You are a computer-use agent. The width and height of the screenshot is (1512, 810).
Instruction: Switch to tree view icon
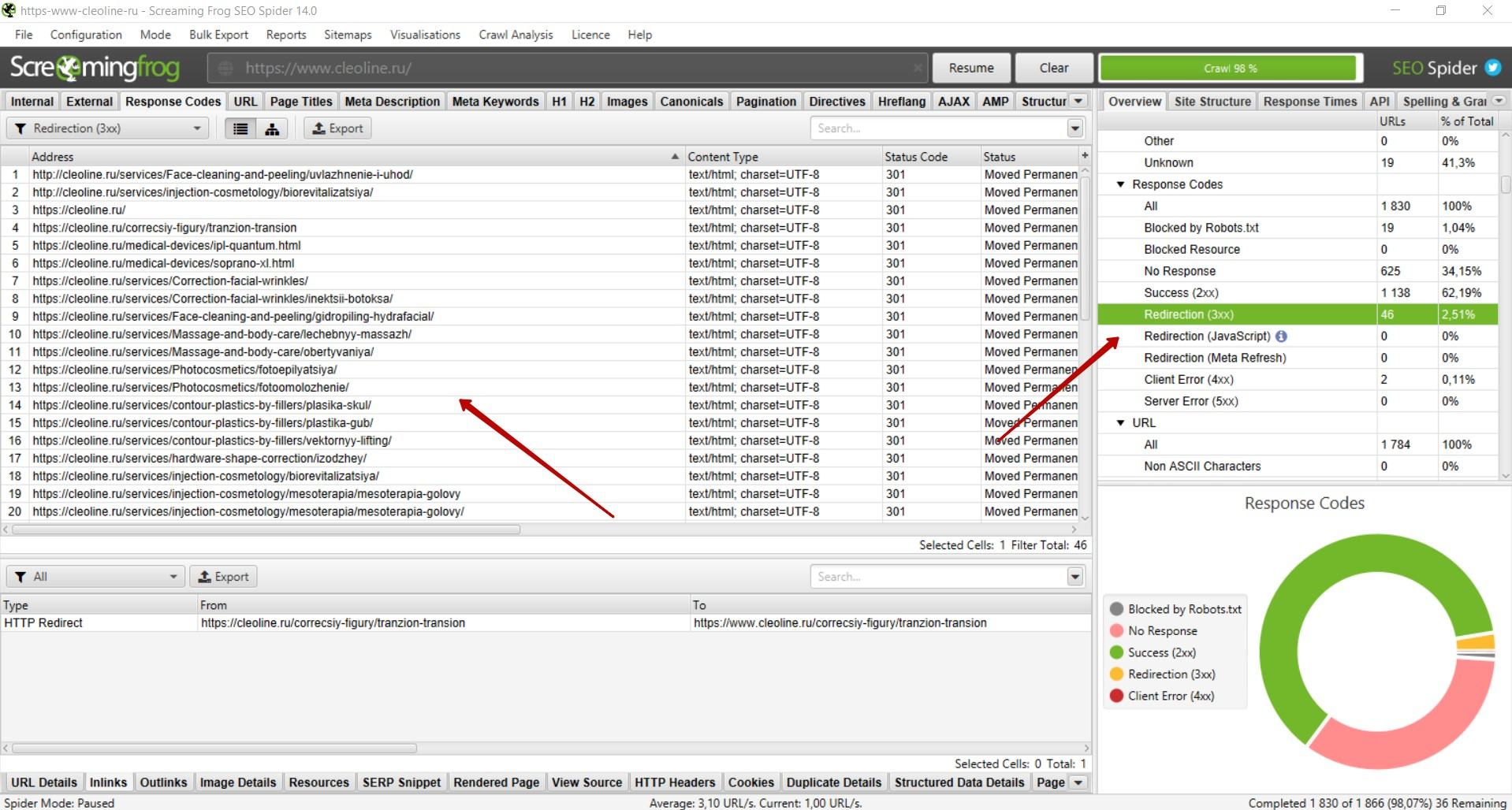point(272,128)
